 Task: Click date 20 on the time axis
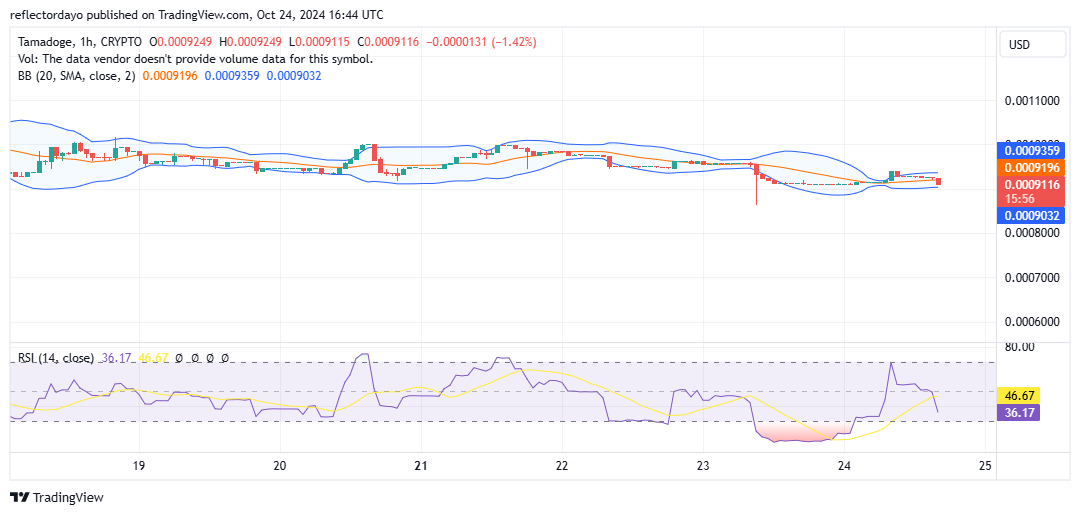280,466
